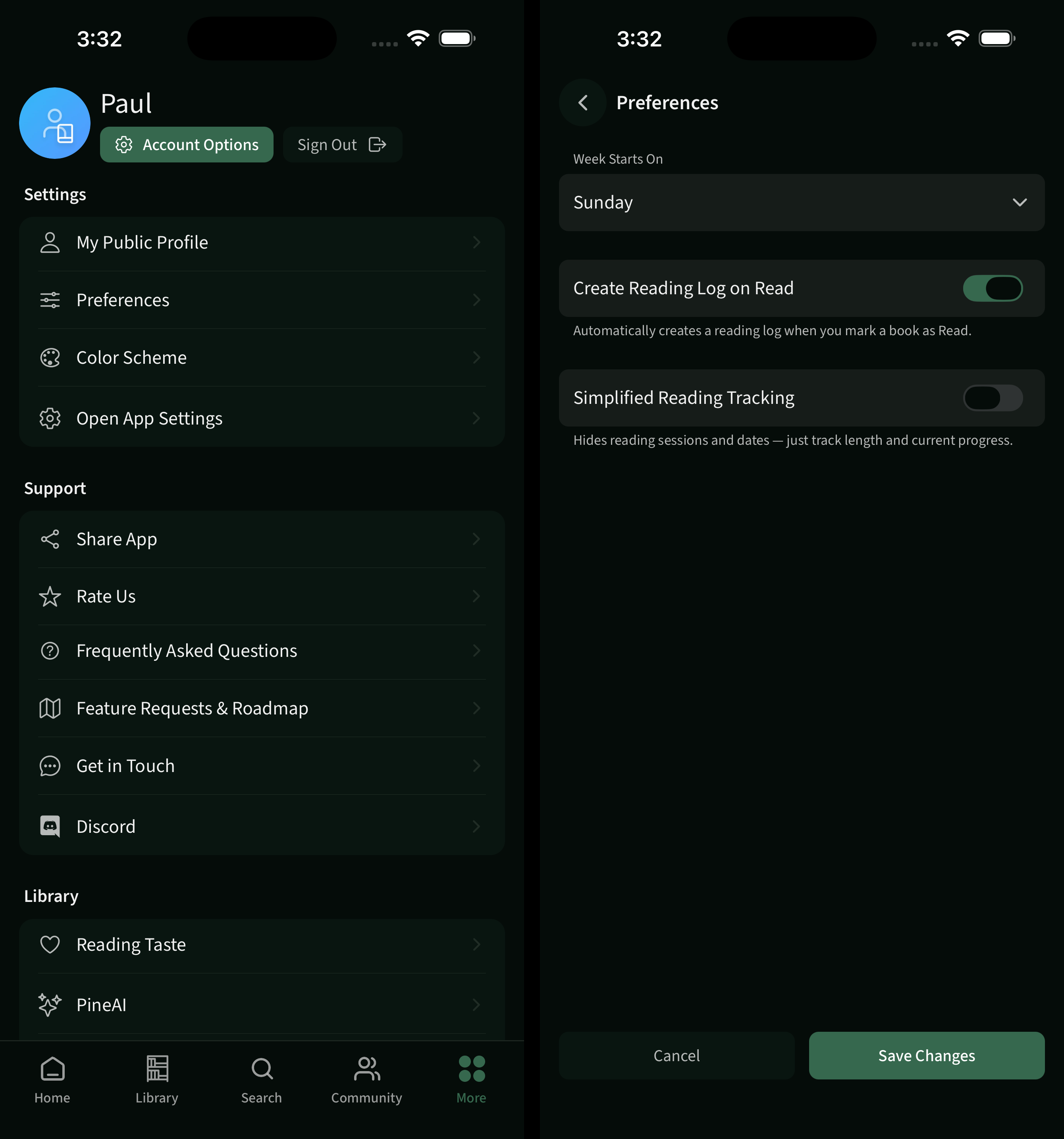Open the Rate Us row chevron
This screenshot has width=1064, height=1139.
pyautogui.click(x=476, y=596)
